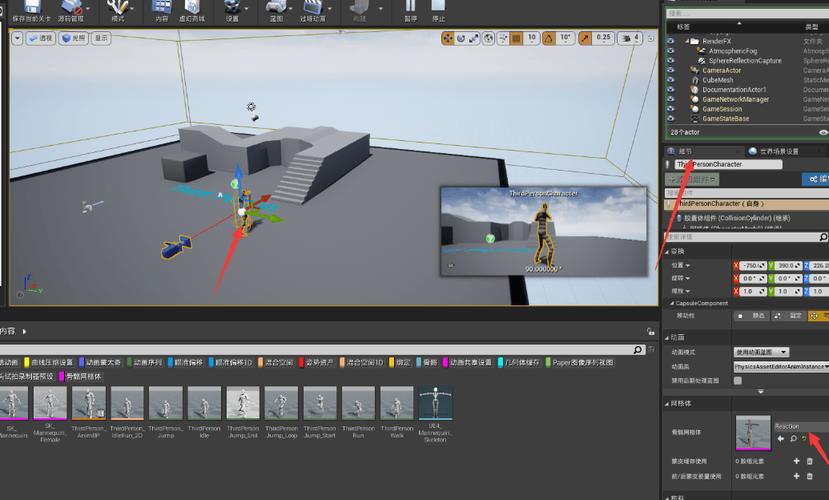Toggle surface snapping icon
The image size is (829, 500).
(x=503, y=38)
